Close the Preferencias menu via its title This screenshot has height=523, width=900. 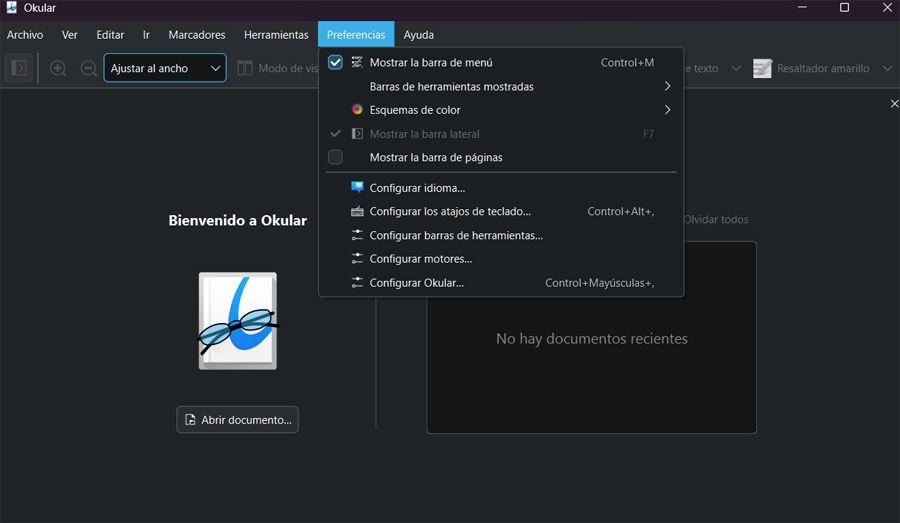(x=356, y=34)
